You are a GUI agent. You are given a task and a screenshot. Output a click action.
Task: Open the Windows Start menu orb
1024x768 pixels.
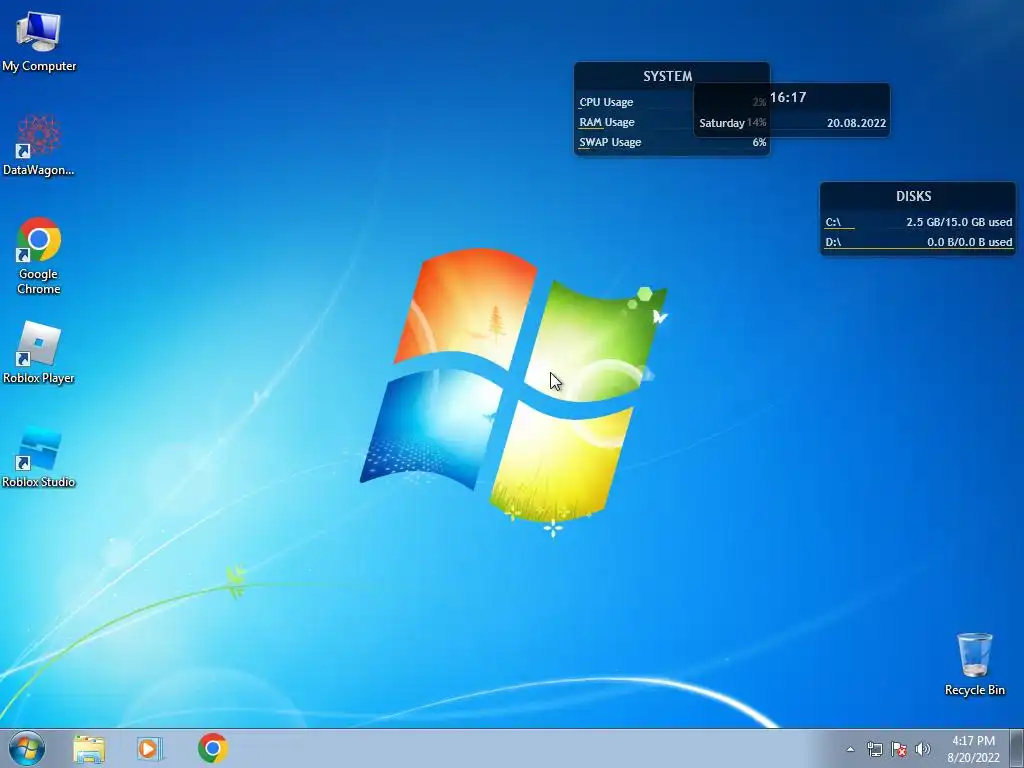tap(27, 748)
